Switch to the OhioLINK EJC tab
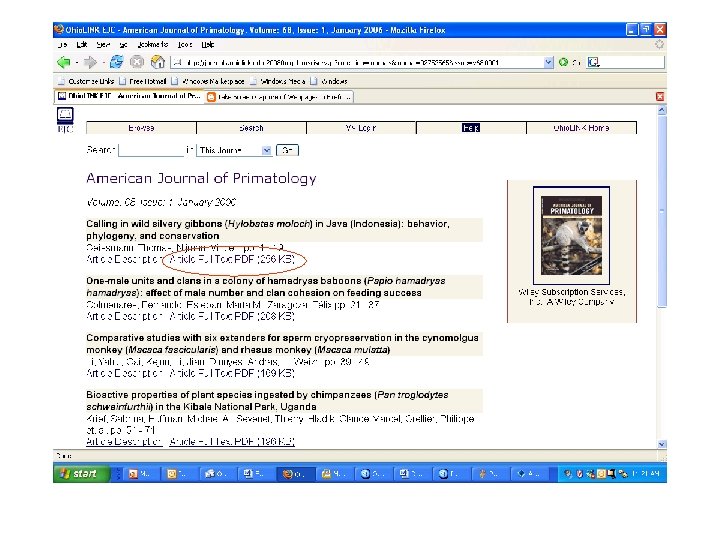This screenshot has height=540, width=720. click(129, 96)
